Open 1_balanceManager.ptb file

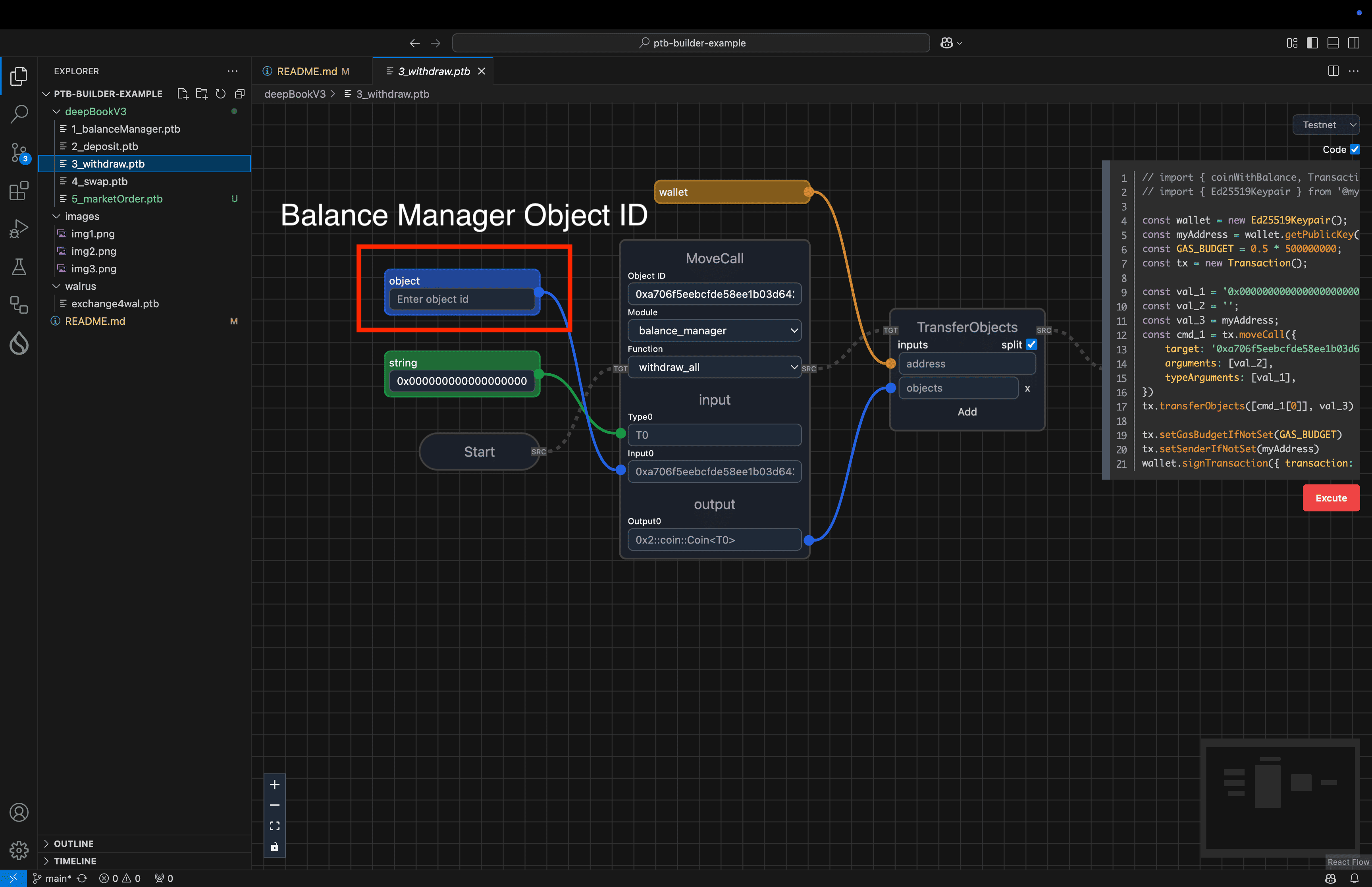pyautogui.click(x=125, y=129)
